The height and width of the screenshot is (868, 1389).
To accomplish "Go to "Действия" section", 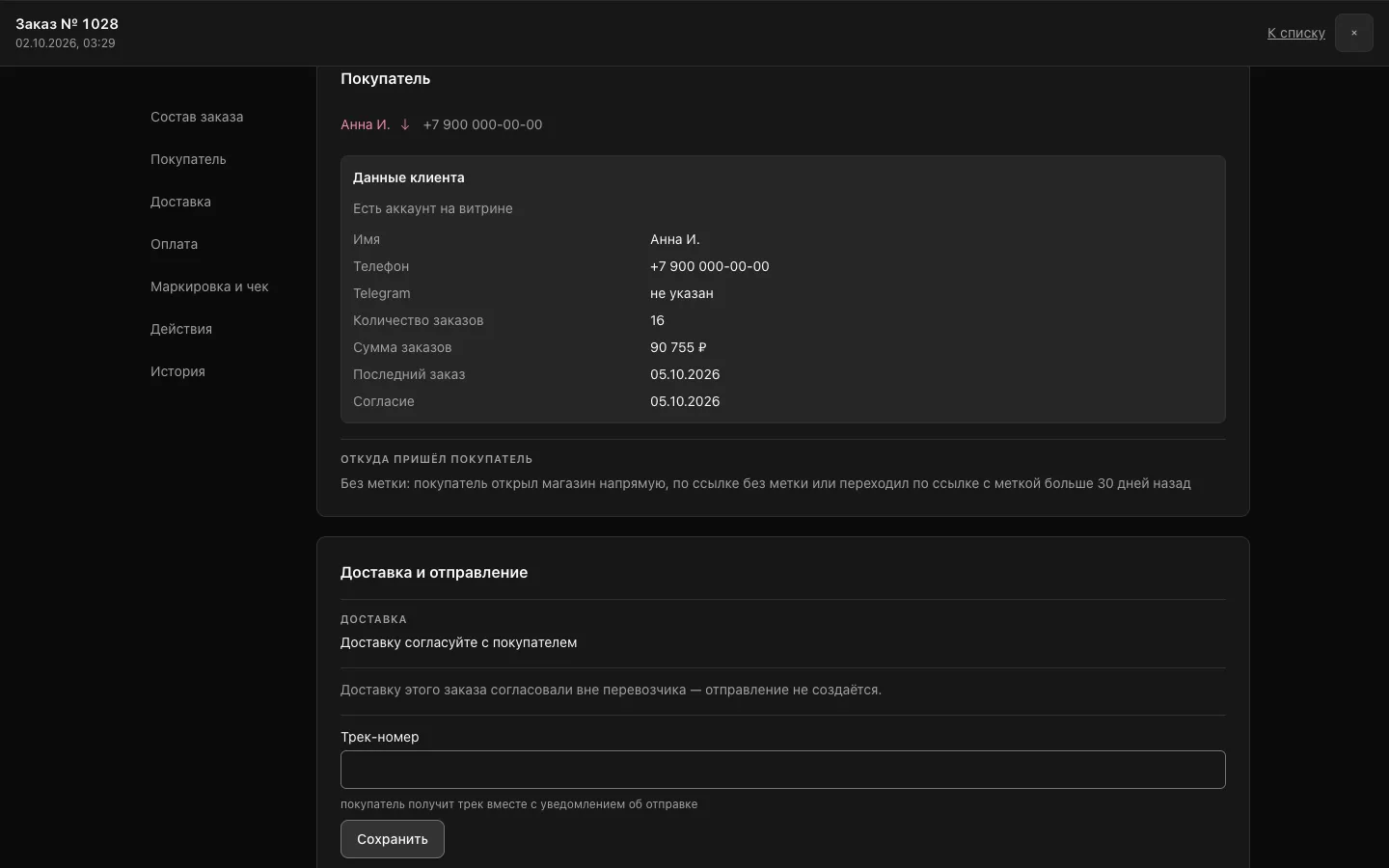I will point(181,329).
